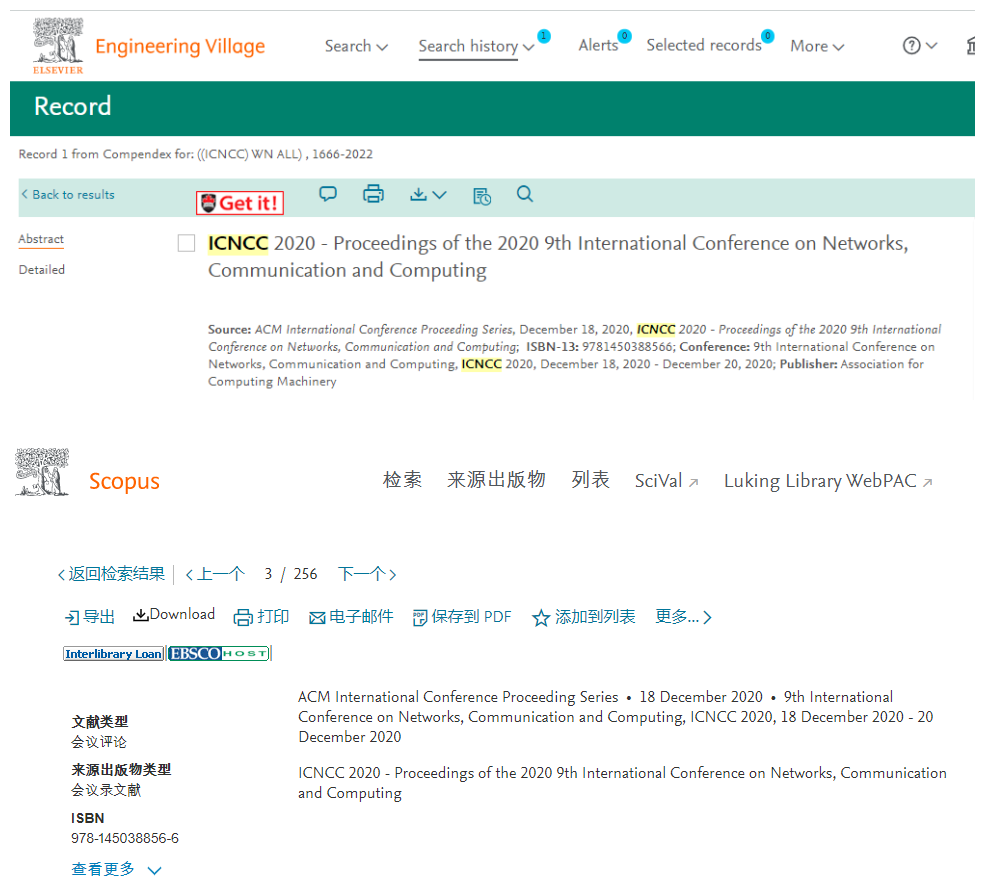Image resolution: width=985 pixels, height=892 pixels.
Task: Click the Scopus tree logo
Action: click(x=42, y=472)
